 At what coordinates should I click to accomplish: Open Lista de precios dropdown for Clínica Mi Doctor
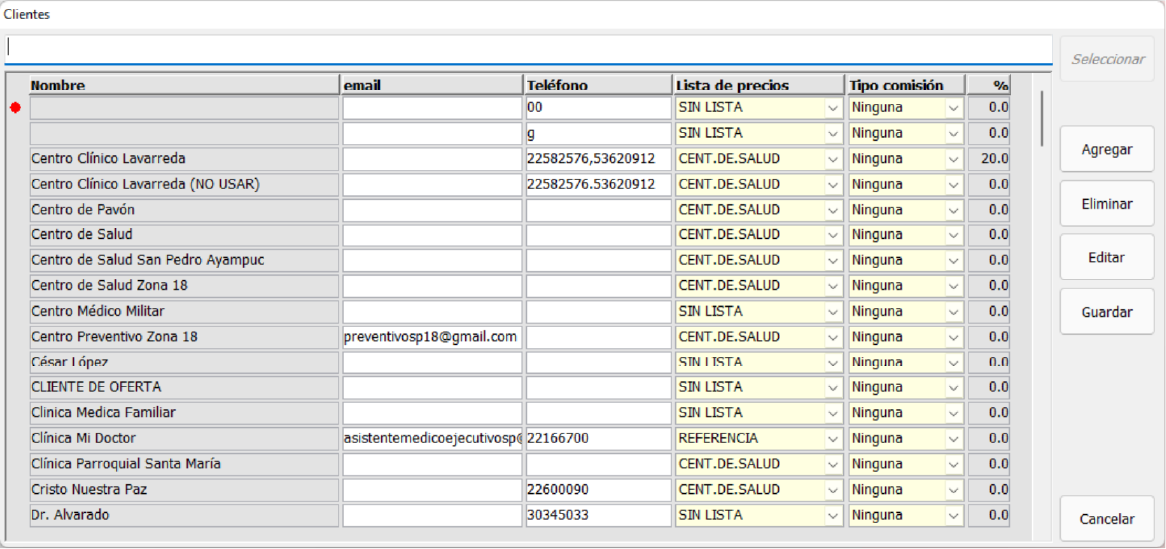tap(833, 439)
